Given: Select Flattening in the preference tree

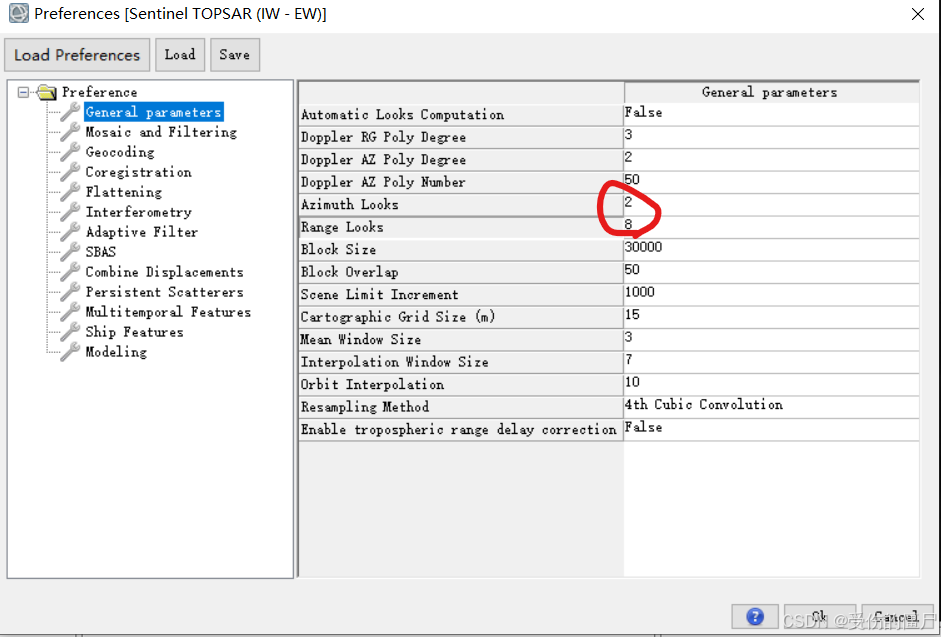Looking at the screenshot, I should (x=123, y=192).
